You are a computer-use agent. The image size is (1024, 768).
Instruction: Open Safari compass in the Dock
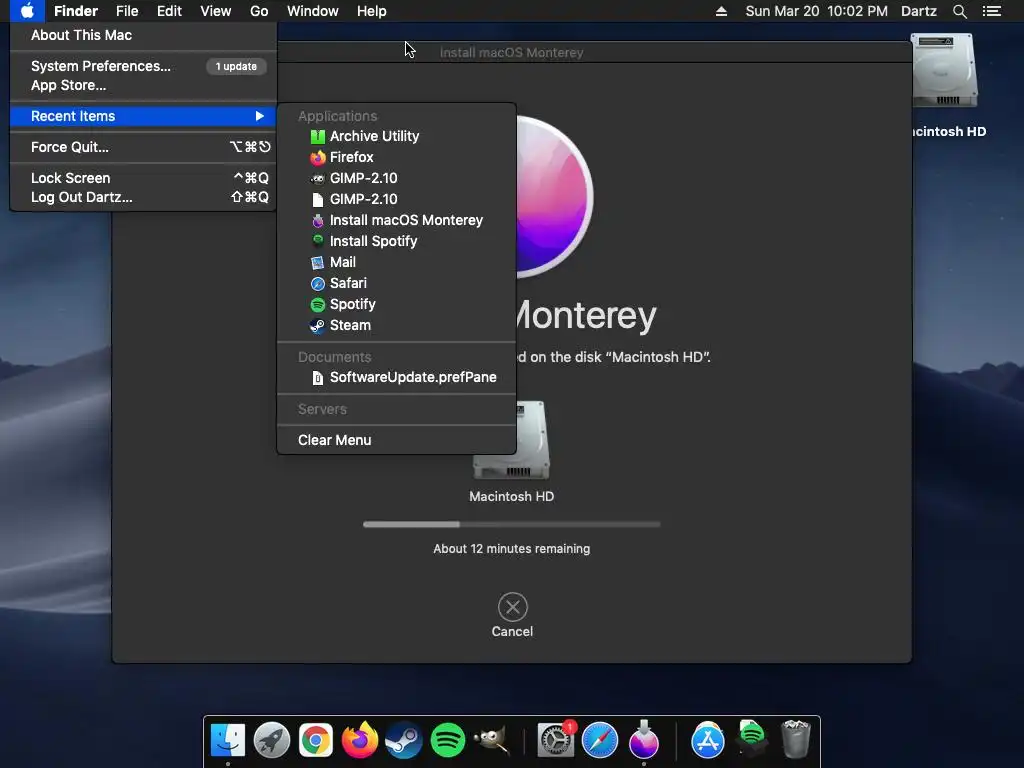pos(600,740)
